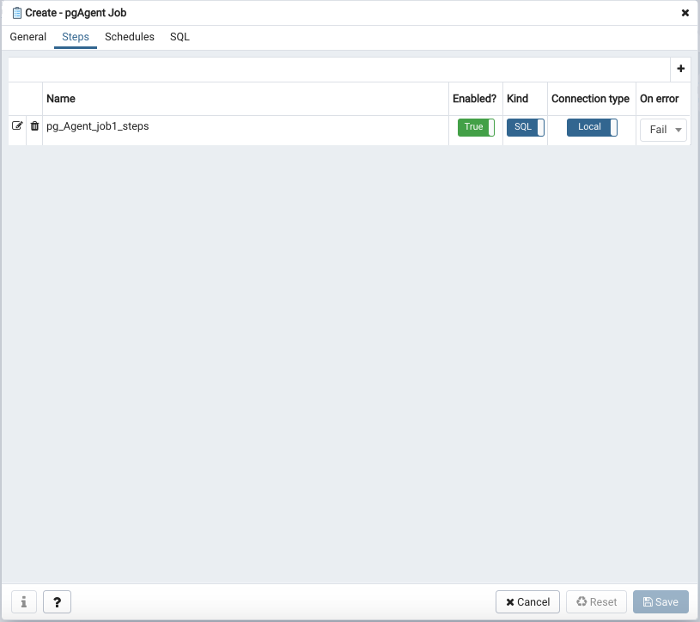This screenshot has width=700, height=622.
Task: Click the Save button
Action: click(660, 602)
